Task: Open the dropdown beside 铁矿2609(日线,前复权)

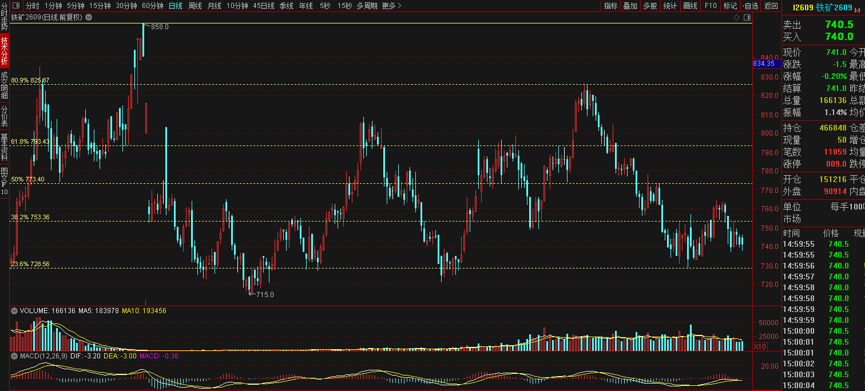Action: (x=89, y=17)
